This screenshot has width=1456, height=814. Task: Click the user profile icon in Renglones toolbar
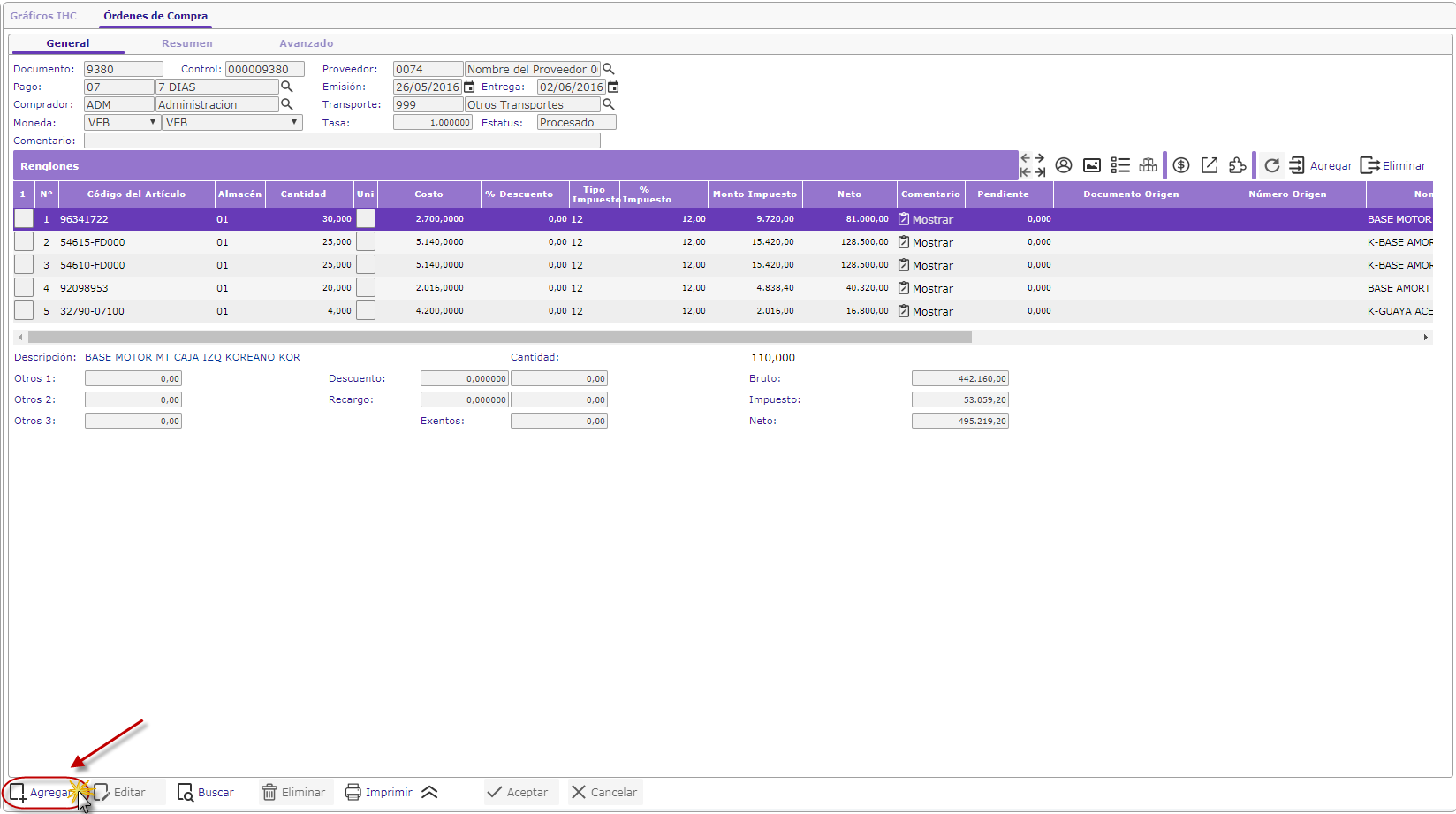tap(1064, 165)
